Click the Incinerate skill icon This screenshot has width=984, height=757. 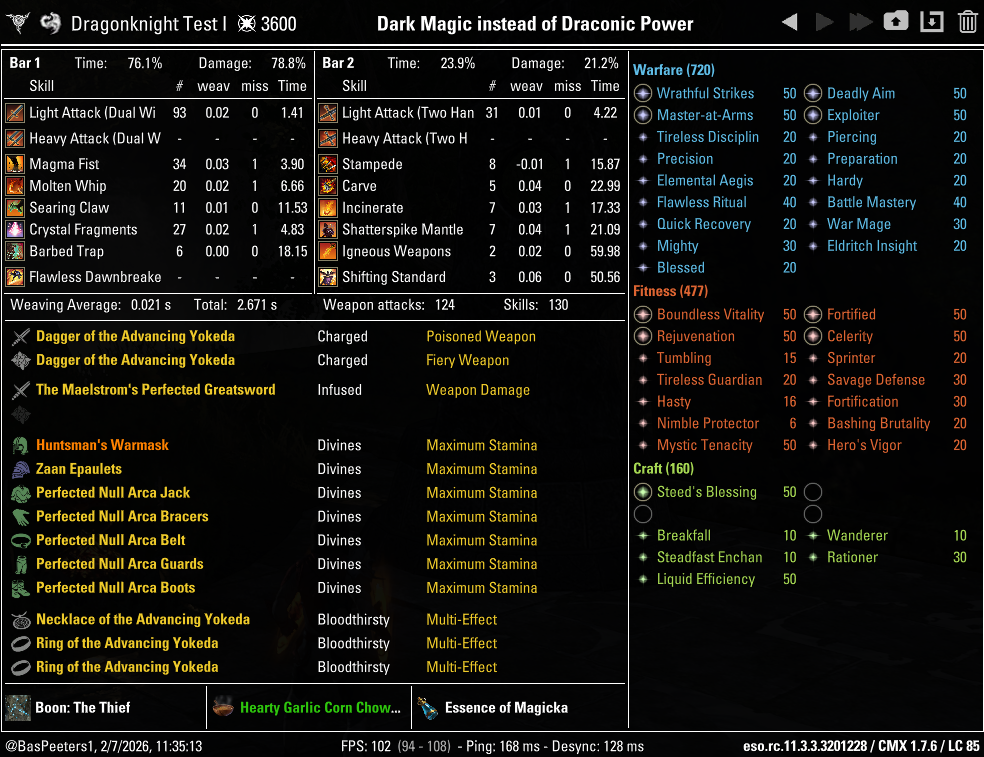[x=330, y=207]
